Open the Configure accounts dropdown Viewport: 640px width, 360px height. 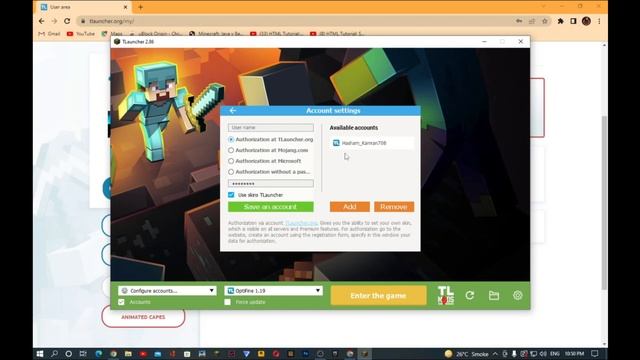167,291
